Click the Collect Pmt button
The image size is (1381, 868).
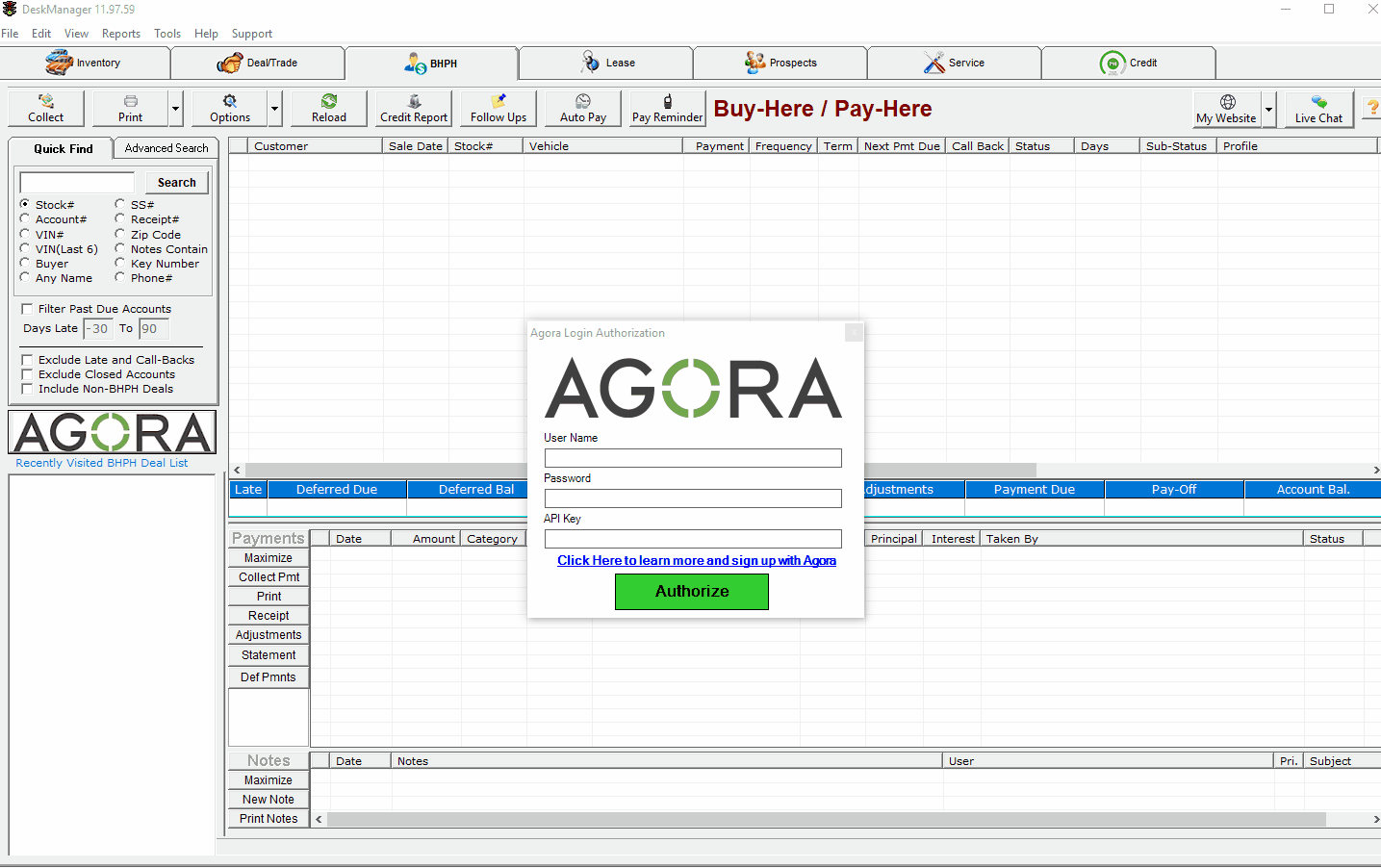coord(269,577)
